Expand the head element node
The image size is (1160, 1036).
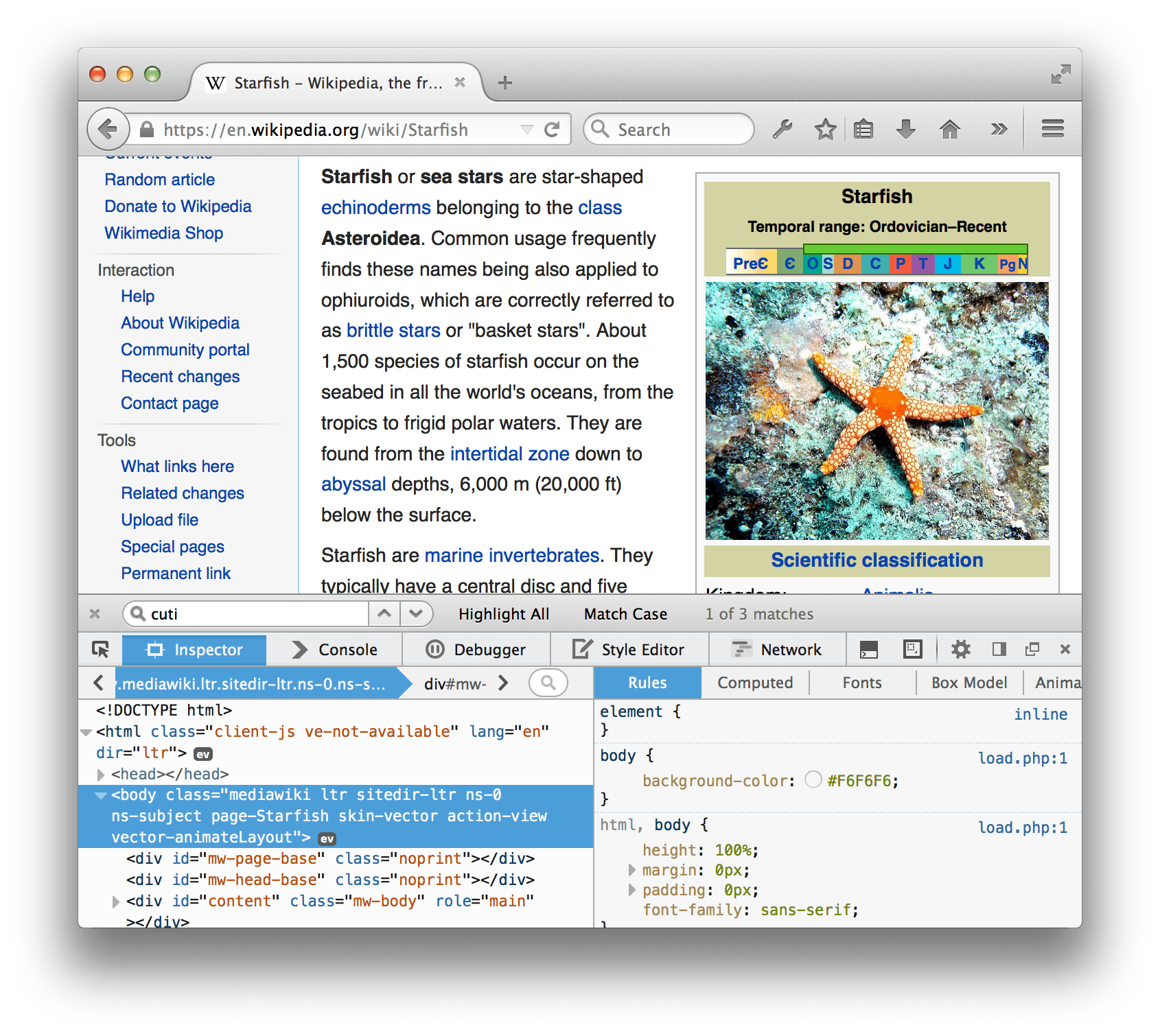click(x=101, y=775)
